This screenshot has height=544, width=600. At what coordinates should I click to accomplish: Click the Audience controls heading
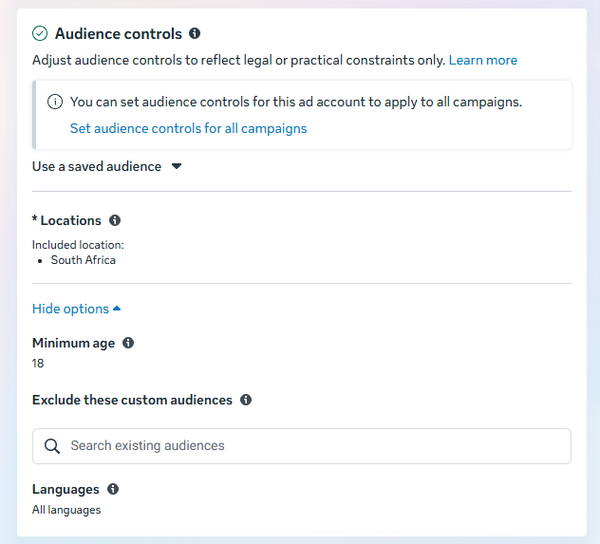(x=118, y=34)
